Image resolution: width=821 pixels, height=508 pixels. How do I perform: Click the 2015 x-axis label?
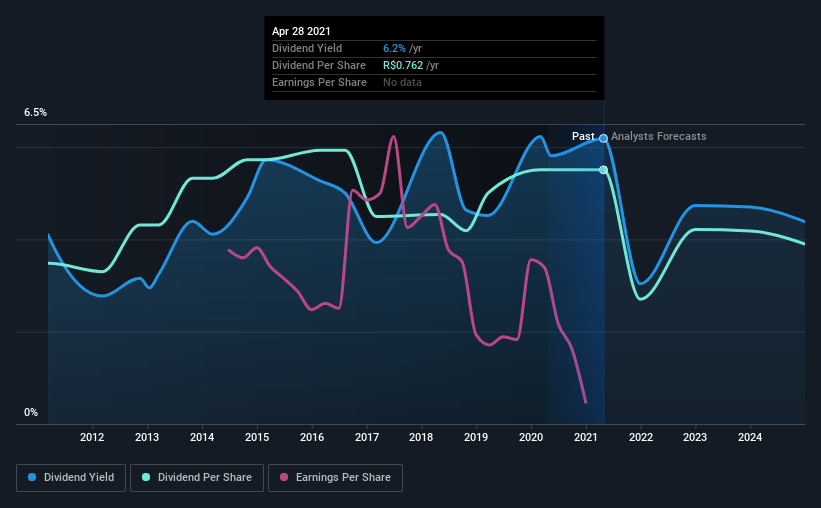click(x=257, y=437)
